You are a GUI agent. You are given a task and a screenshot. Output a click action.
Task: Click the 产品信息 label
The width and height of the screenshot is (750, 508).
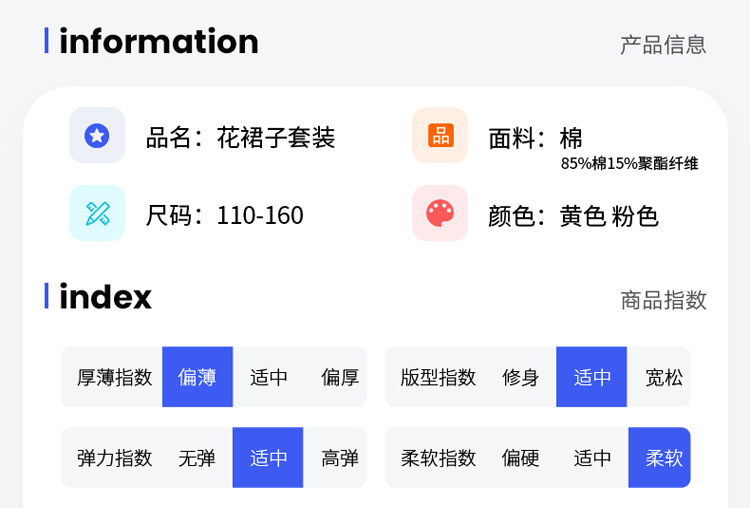663,44
